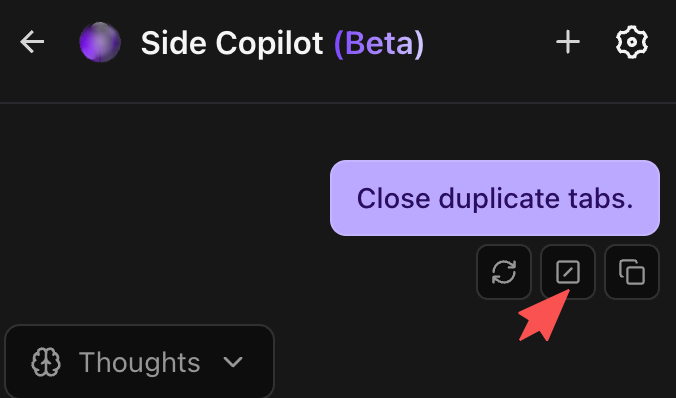Click the empty area left of message bubble
Viewport: 676px width, 398px height.
click(x=164, y=198)
